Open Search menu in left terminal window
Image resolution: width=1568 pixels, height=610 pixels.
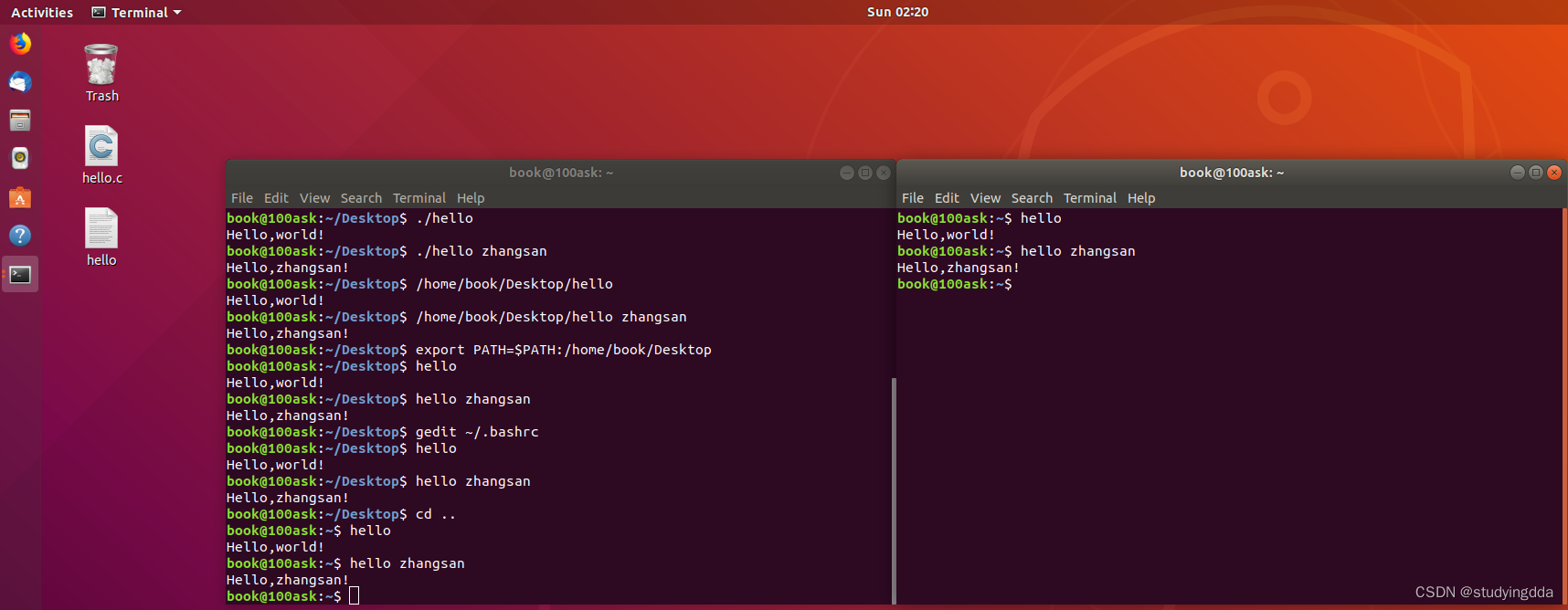(x=361, y=198)
